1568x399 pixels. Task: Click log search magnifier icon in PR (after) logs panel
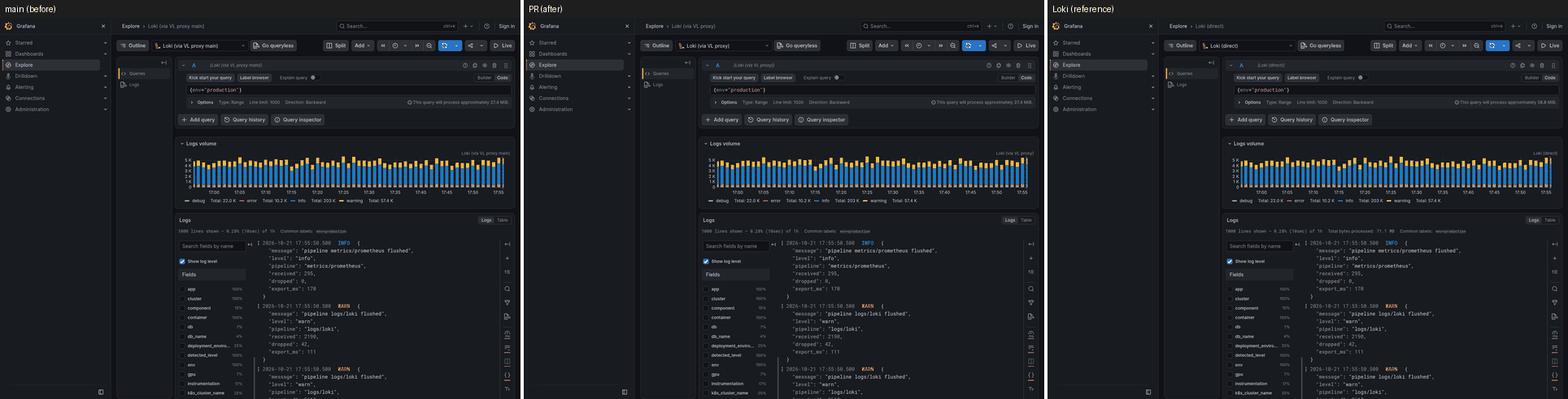1031,288
